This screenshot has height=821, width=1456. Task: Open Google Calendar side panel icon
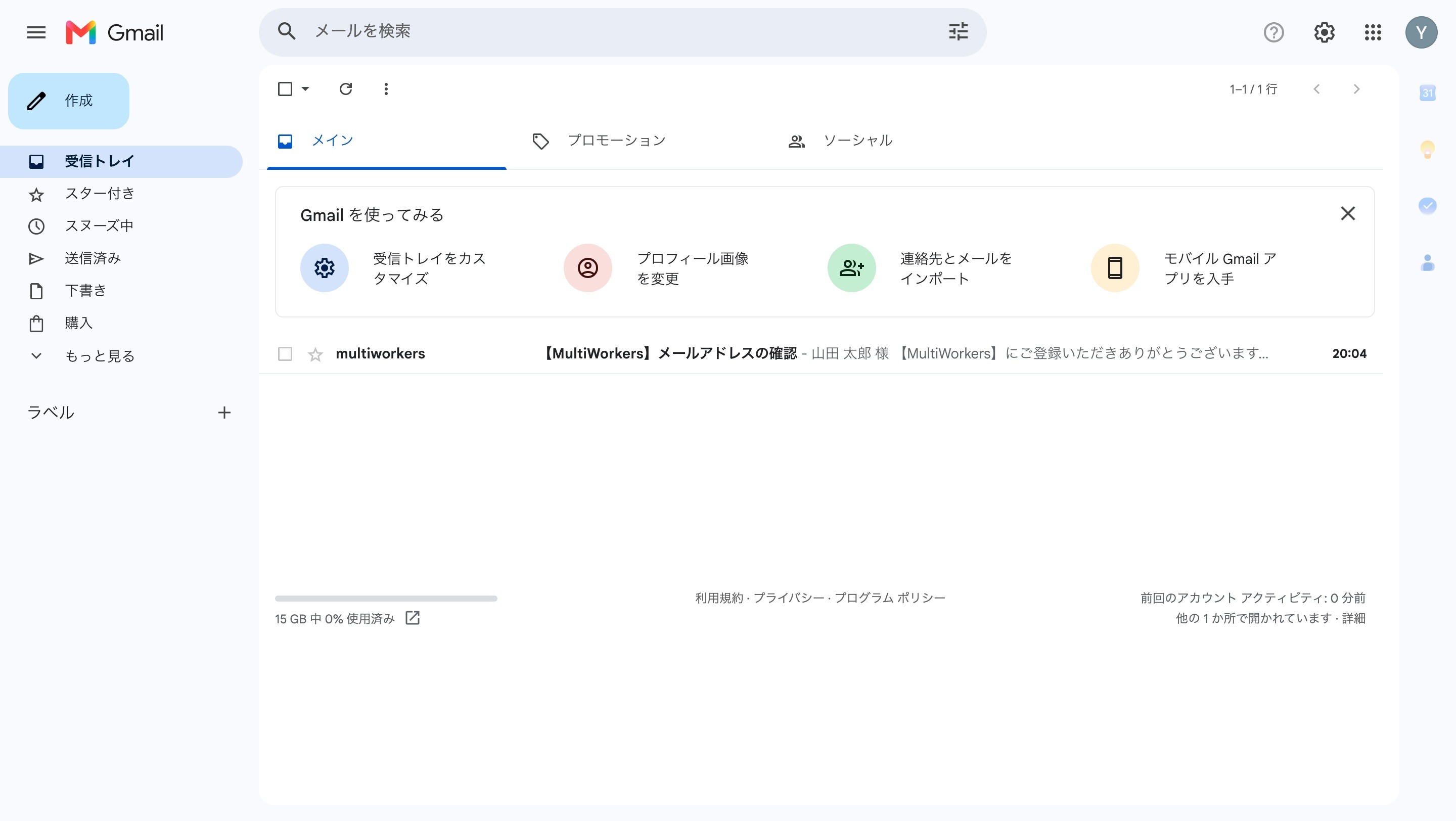click(1428, 93)
